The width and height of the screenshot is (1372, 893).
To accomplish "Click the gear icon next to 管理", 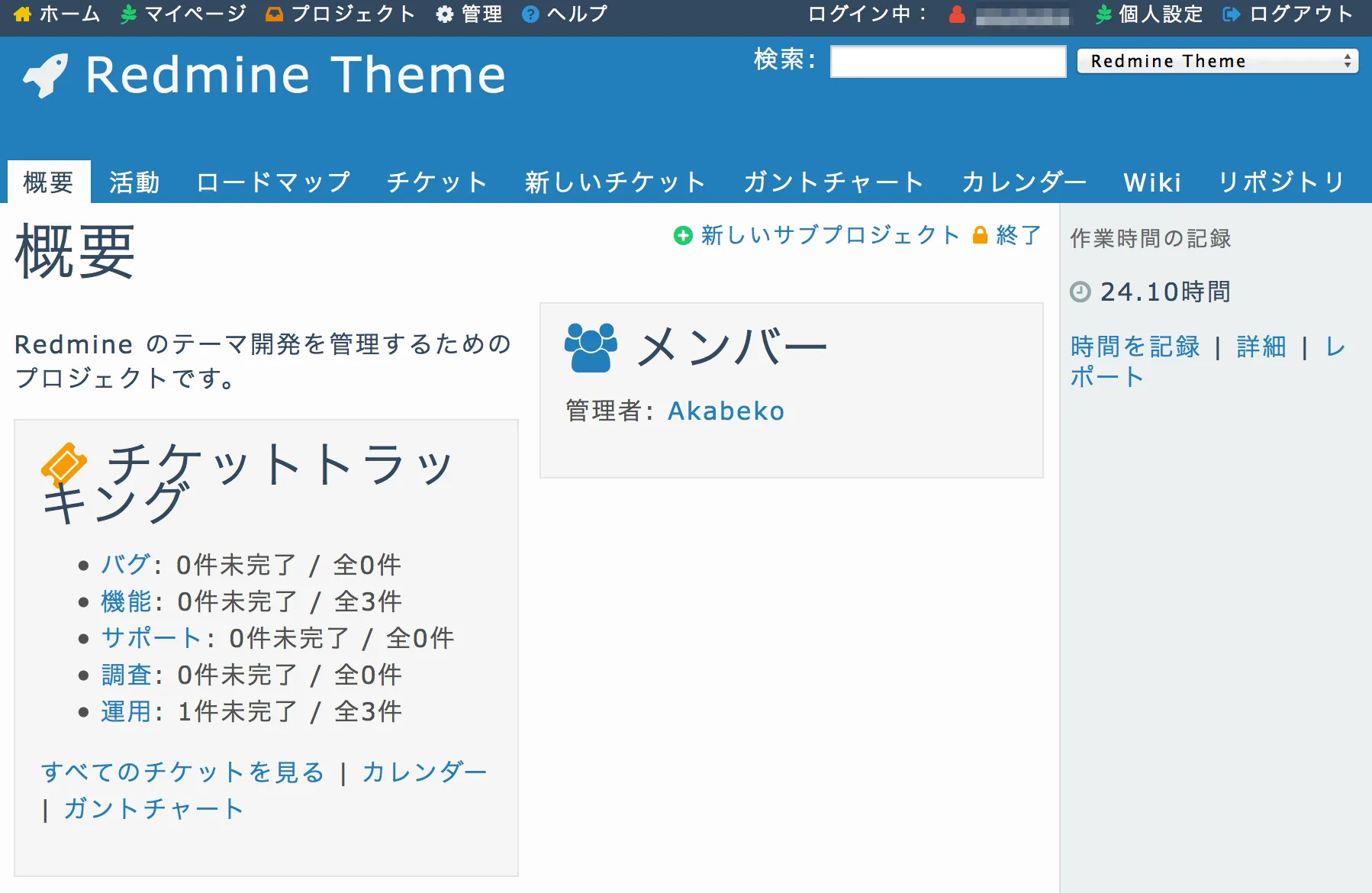I will point(444,15).
